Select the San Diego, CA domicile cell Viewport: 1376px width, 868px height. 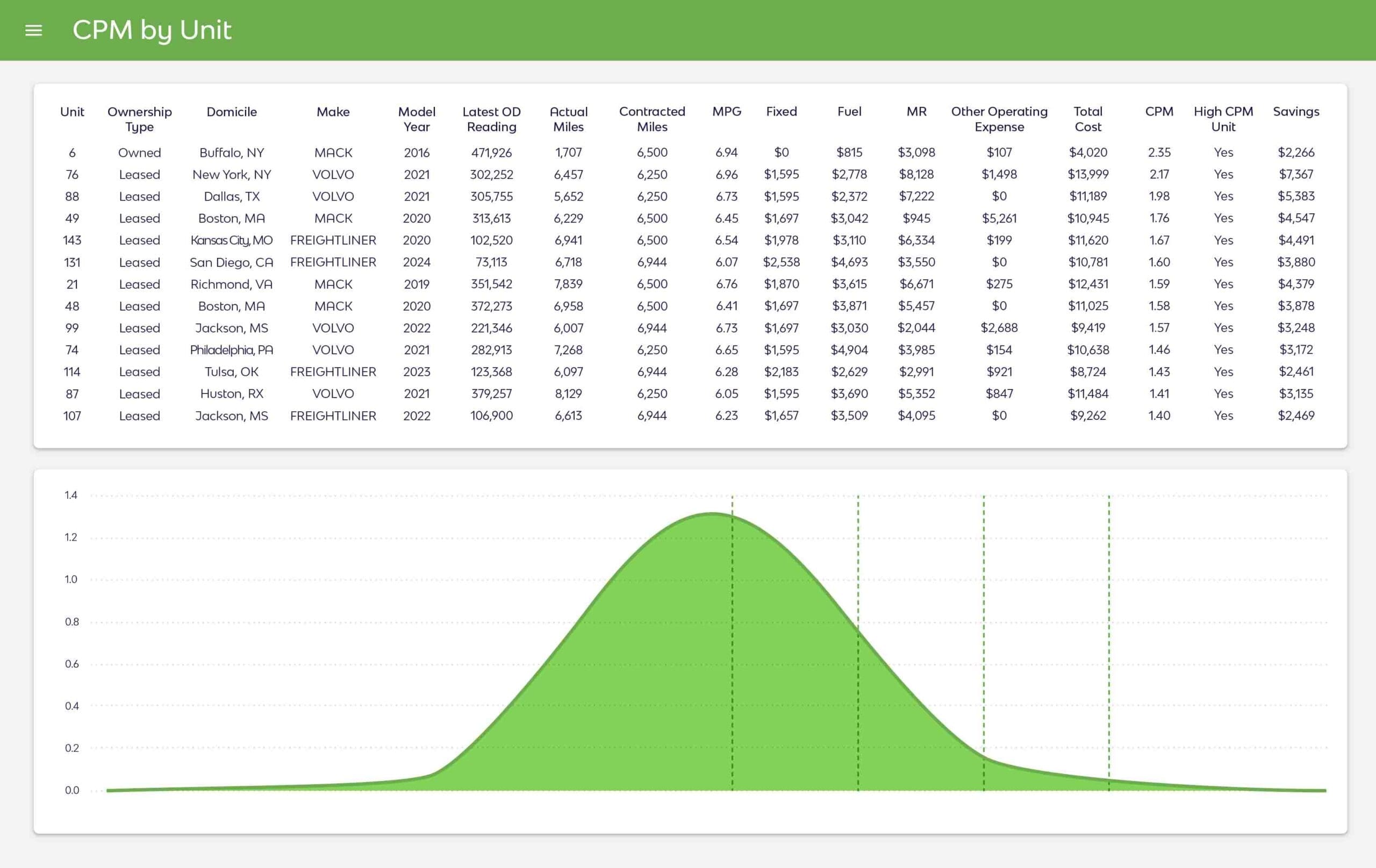(232, 262)
